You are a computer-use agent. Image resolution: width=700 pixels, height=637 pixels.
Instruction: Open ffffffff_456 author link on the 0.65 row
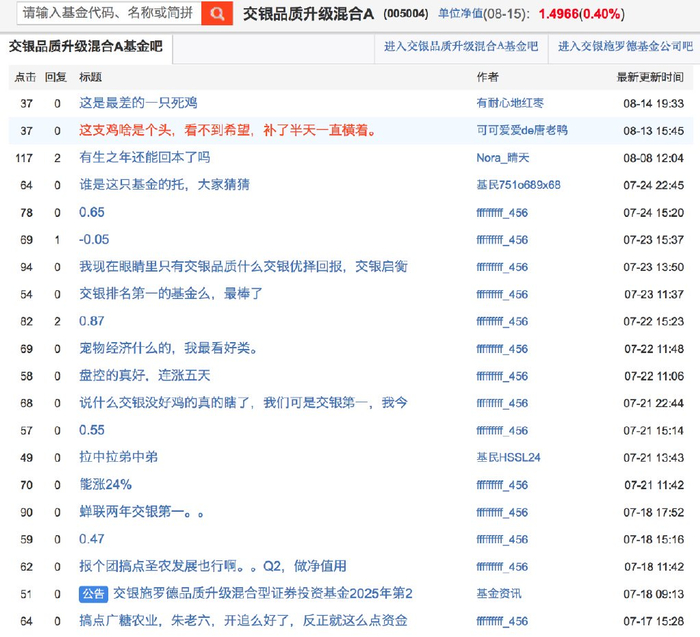click(x=502, y=213)
